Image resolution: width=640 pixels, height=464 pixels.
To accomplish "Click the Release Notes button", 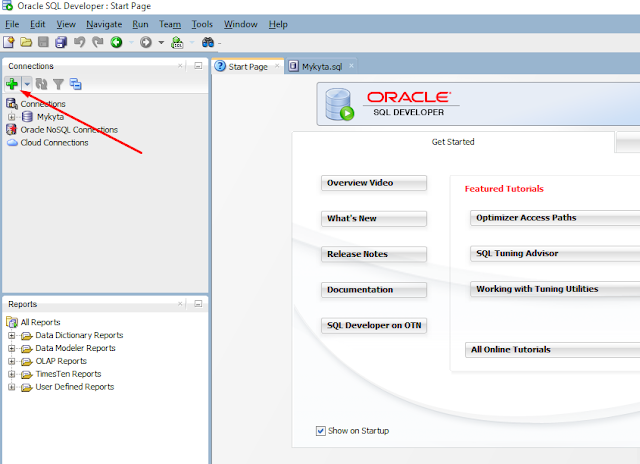I will coord(373,254).
